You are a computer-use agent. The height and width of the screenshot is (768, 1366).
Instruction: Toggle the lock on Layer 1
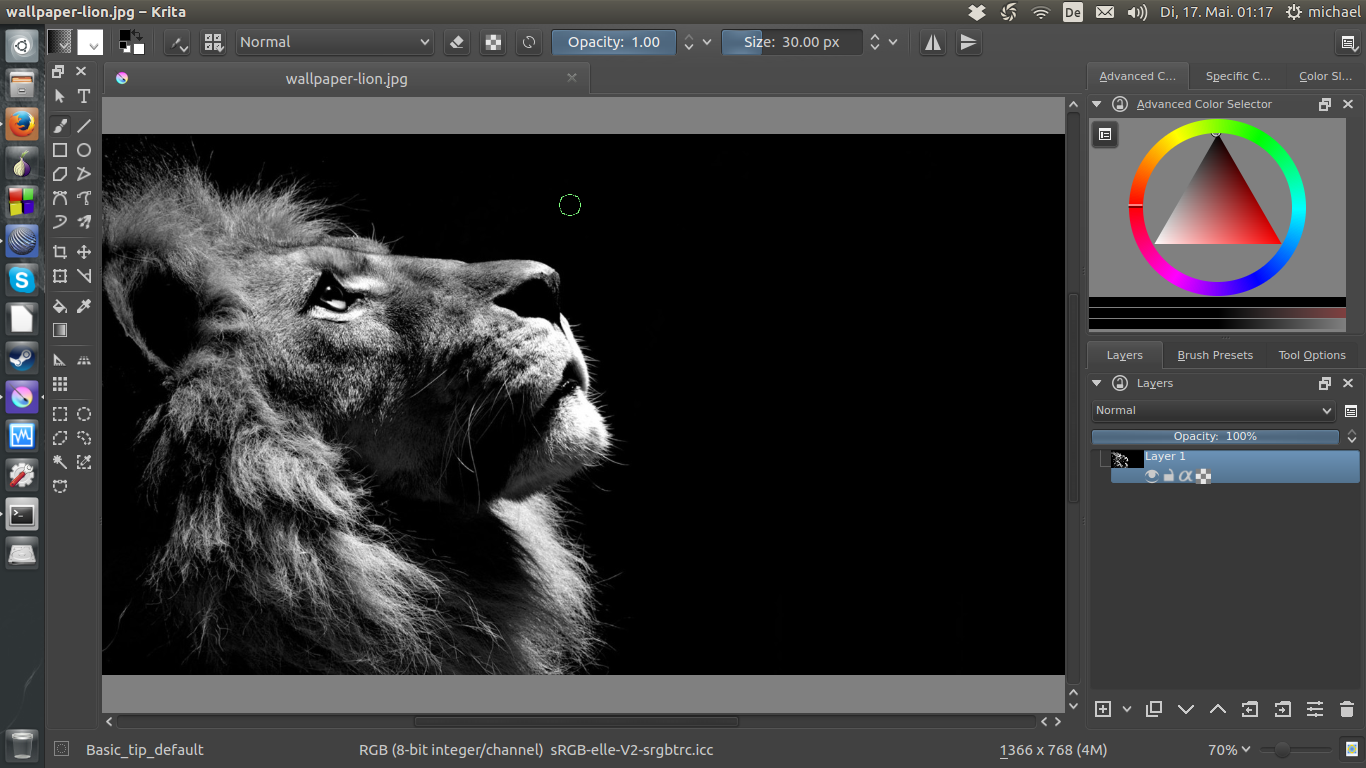click(1168, 476)
